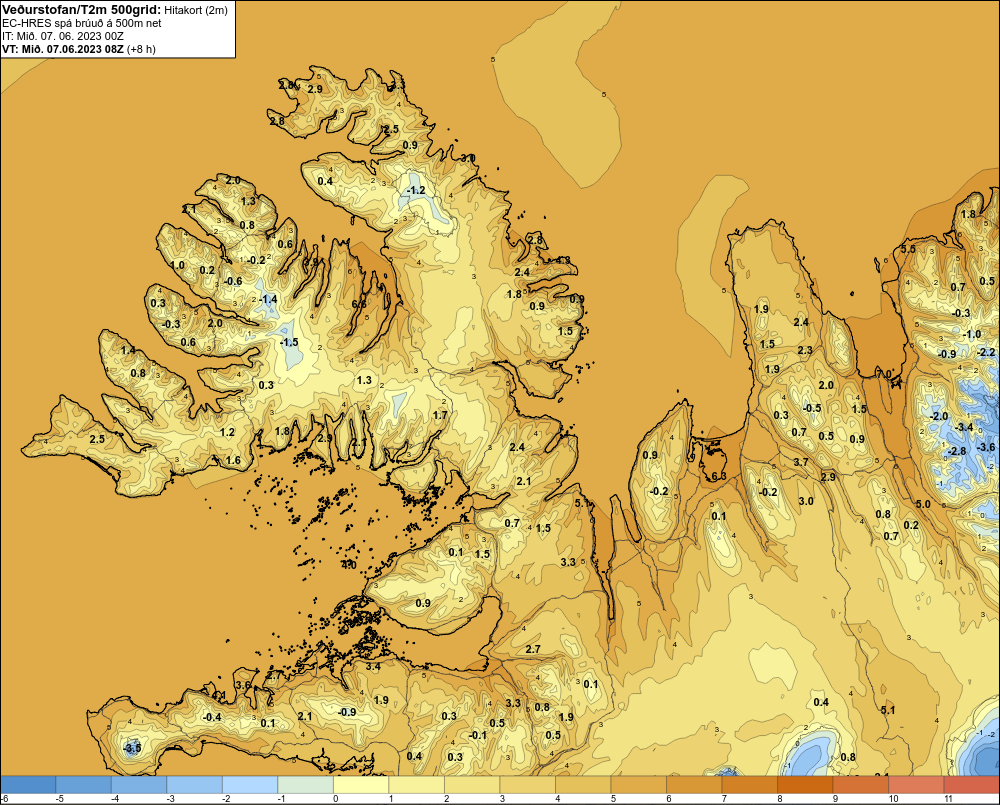Select the '-0.6' temperature label

coord(233,281)
